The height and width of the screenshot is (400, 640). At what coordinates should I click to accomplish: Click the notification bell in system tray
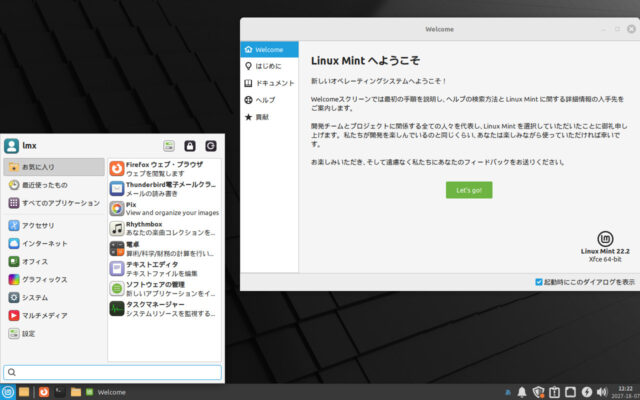[x=521, y=391]
